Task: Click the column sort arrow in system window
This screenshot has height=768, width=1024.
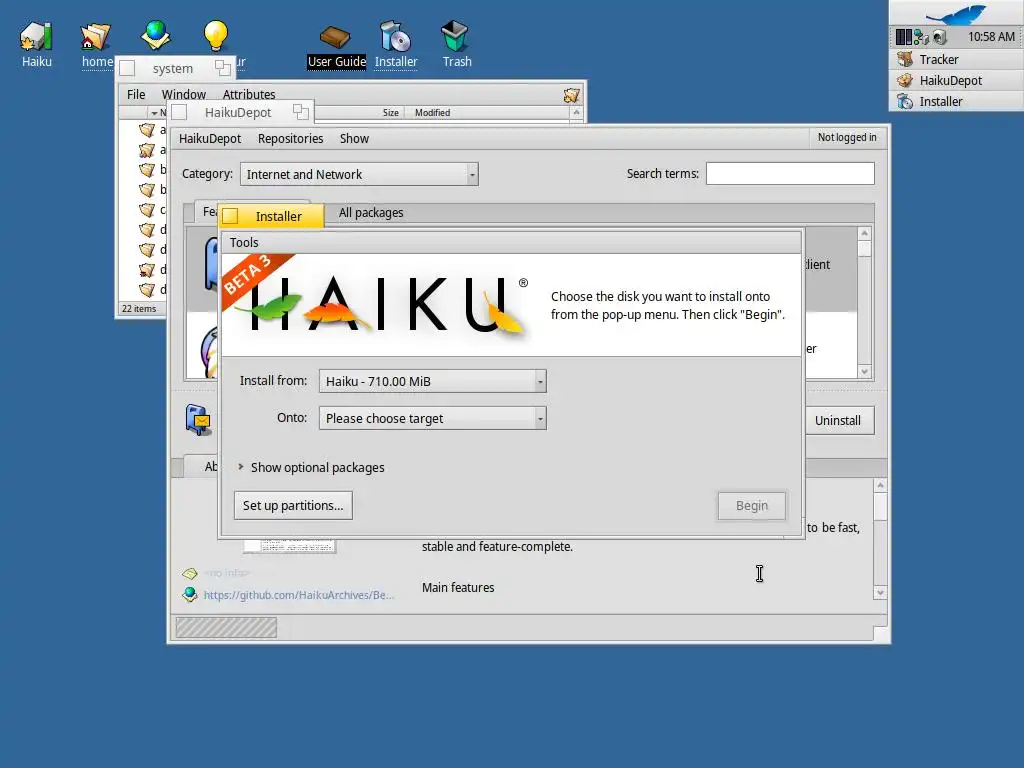Action: pyautogui.click(x=154, y=113)
